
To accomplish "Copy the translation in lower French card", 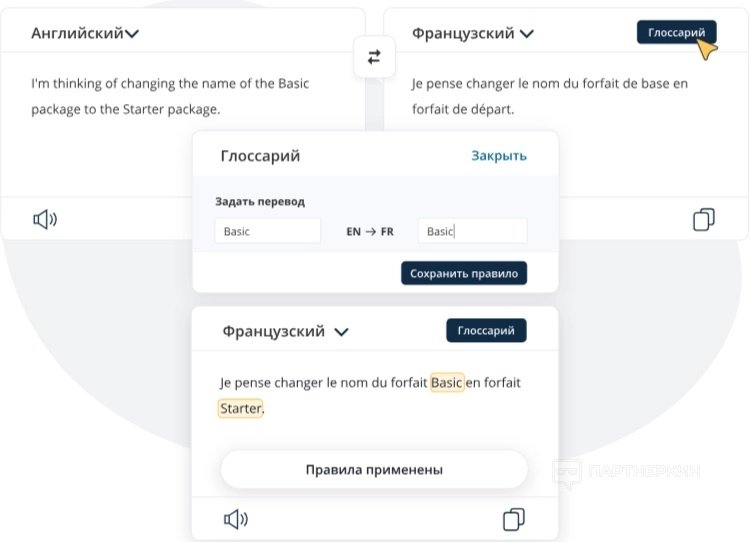I will click(x=513, y=519).
